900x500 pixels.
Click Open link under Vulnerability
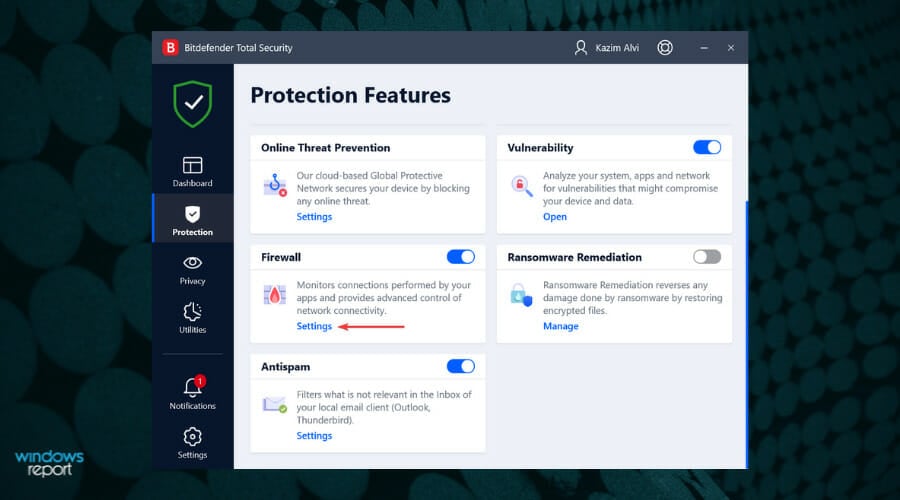[554, 216]
